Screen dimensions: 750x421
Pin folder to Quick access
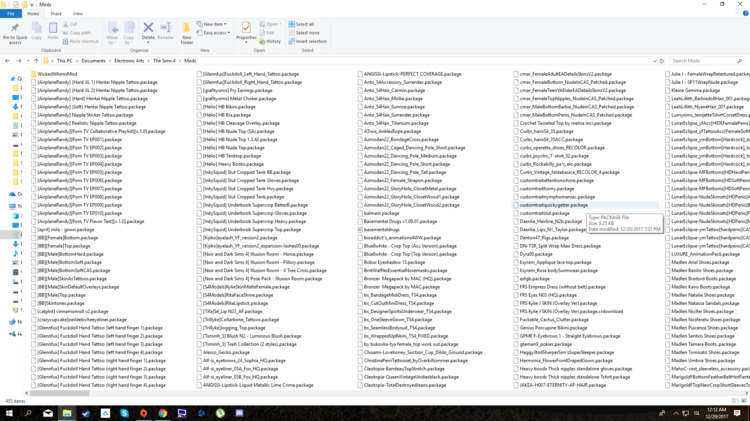tap(15, 33)
